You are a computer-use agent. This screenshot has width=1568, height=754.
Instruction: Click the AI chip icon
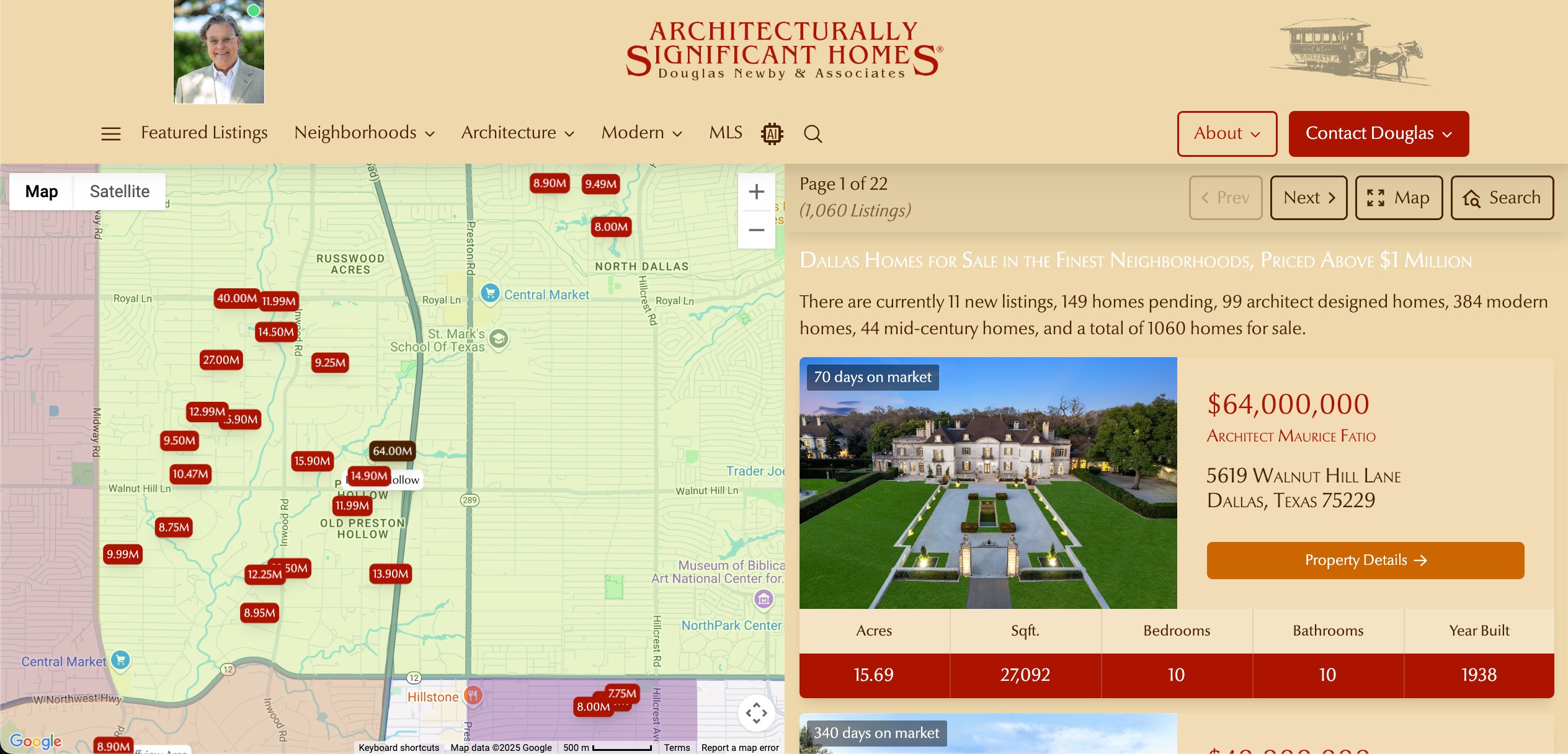pyautogui.click(x=772, y=133)
